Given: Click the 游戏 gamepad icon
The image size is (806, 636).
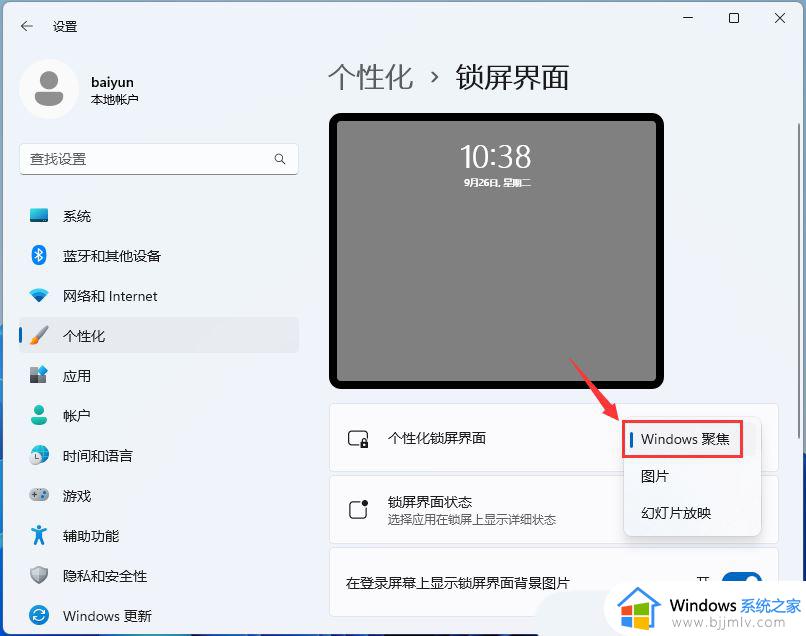Looking at the screenshot, I should click(x=39, y=495).
